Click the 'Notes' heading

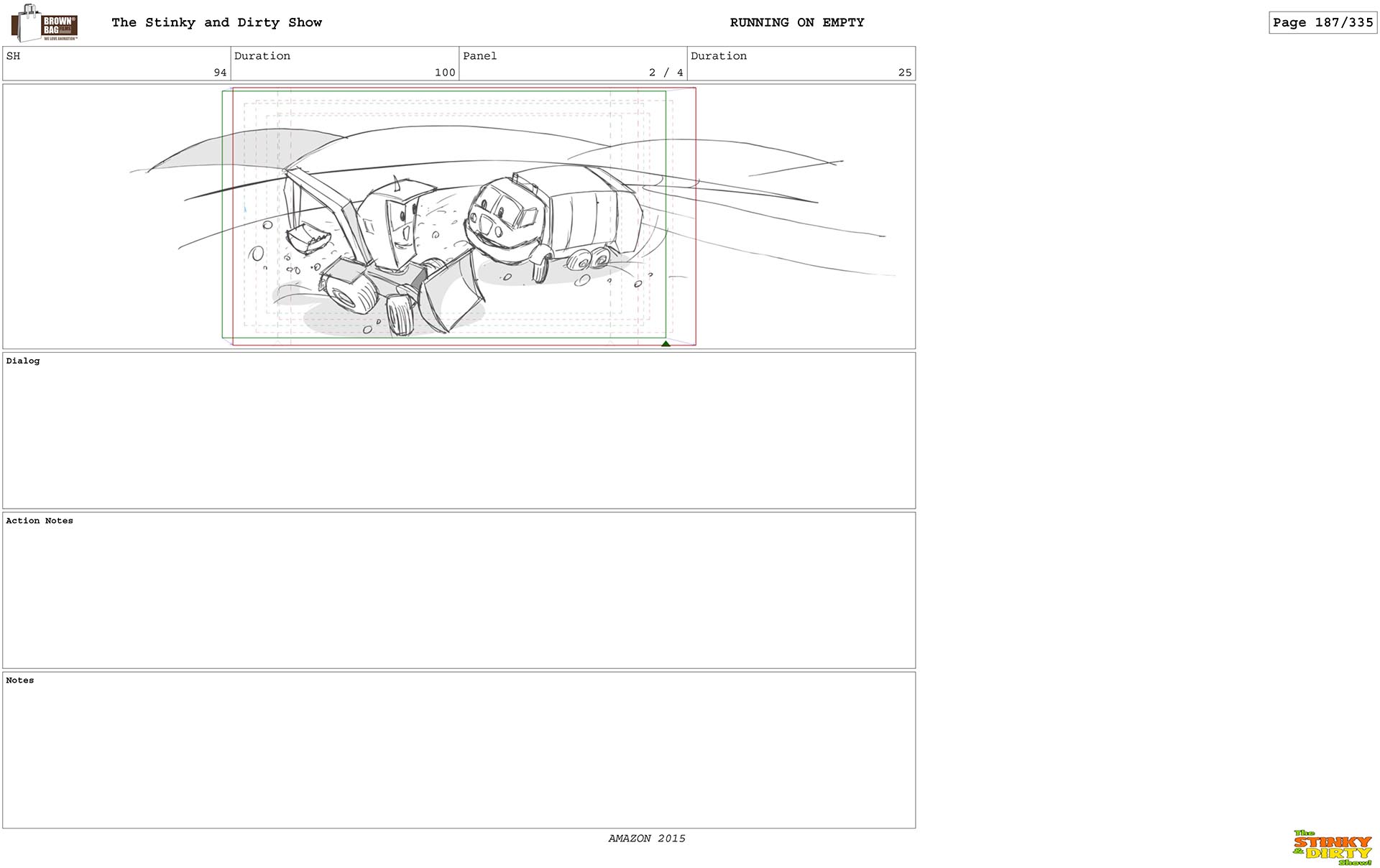[20, 680]
